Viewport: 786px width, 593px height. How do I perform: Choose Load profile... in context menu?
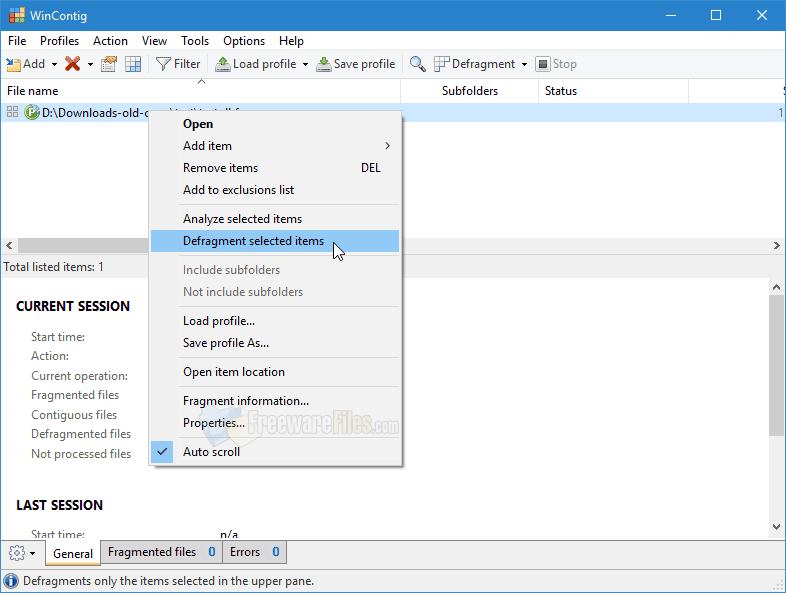click(275, 321)
